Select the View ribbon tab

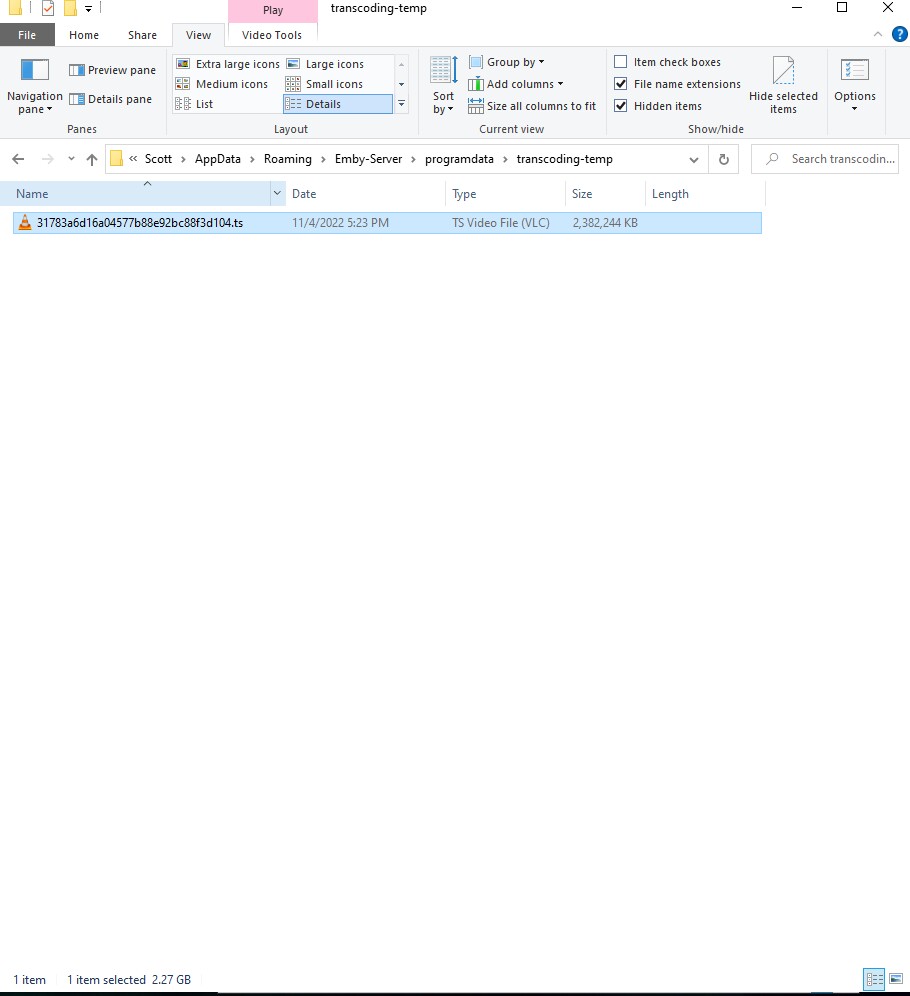[x=198, y=35]
